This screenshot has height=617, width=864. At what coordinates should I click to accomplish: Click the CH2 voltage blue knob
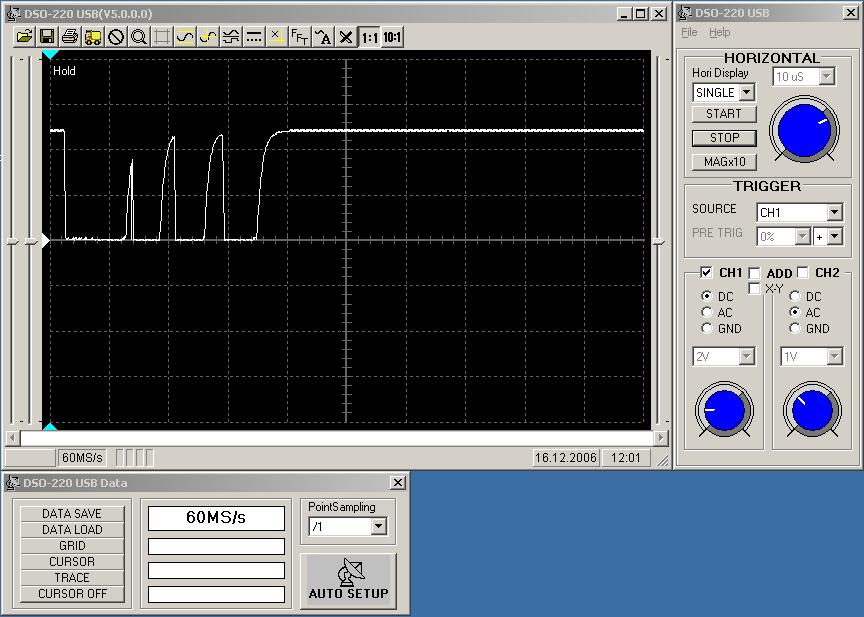pyautogui.click(x=812, y=410)
